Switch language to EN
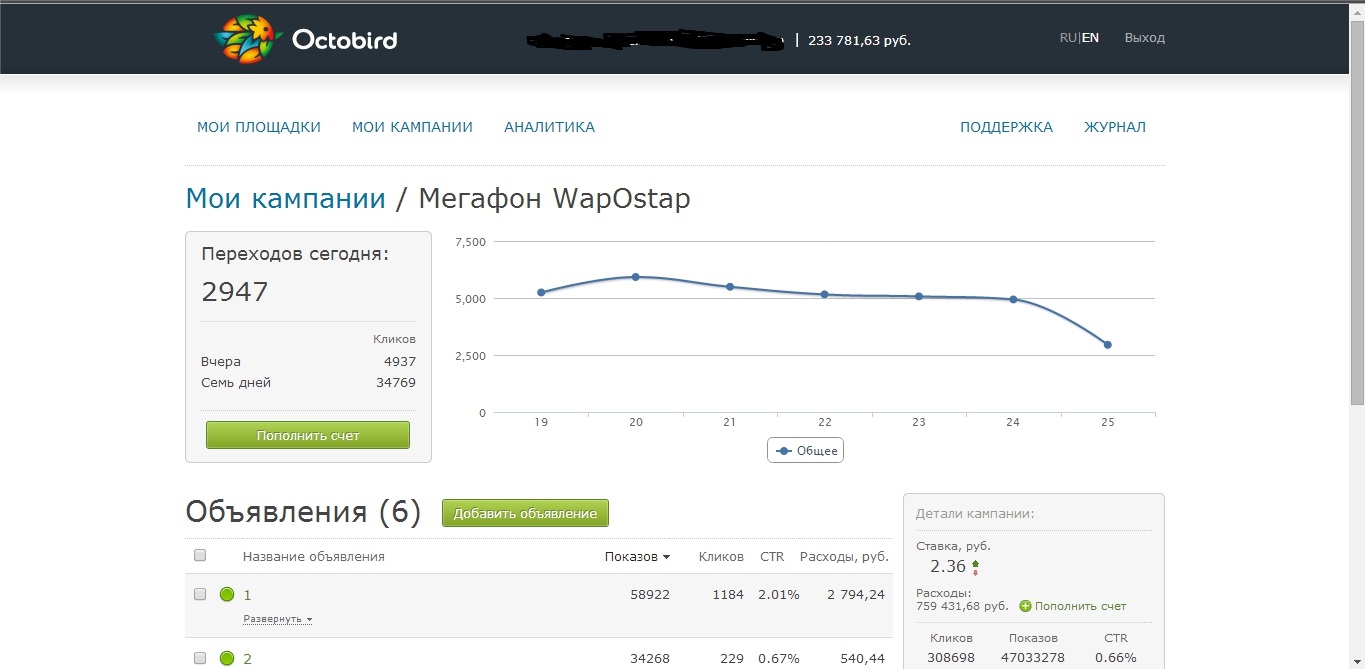 pos(1090,38)
